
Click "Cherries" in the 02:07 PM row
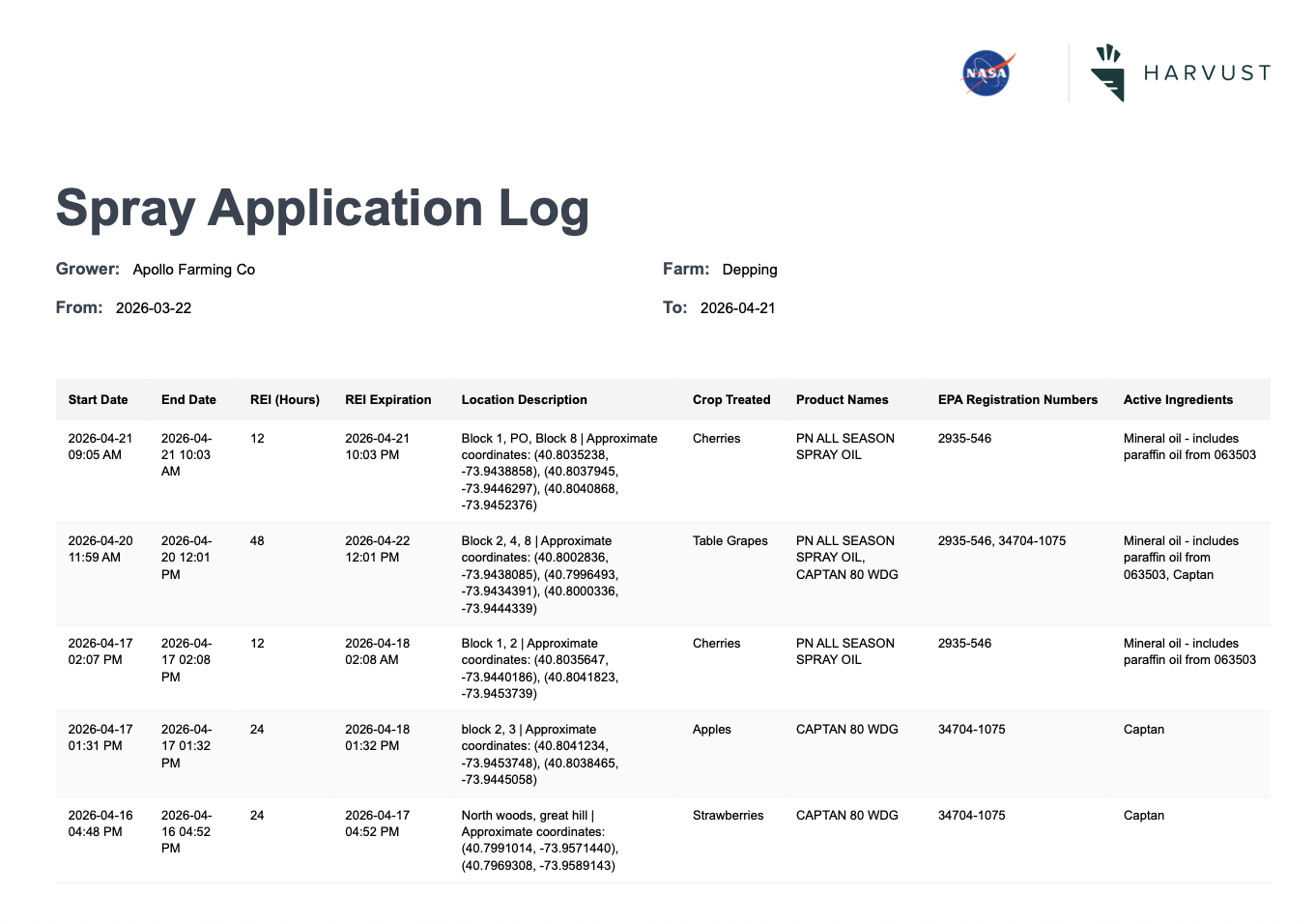[x=717, y=644]
